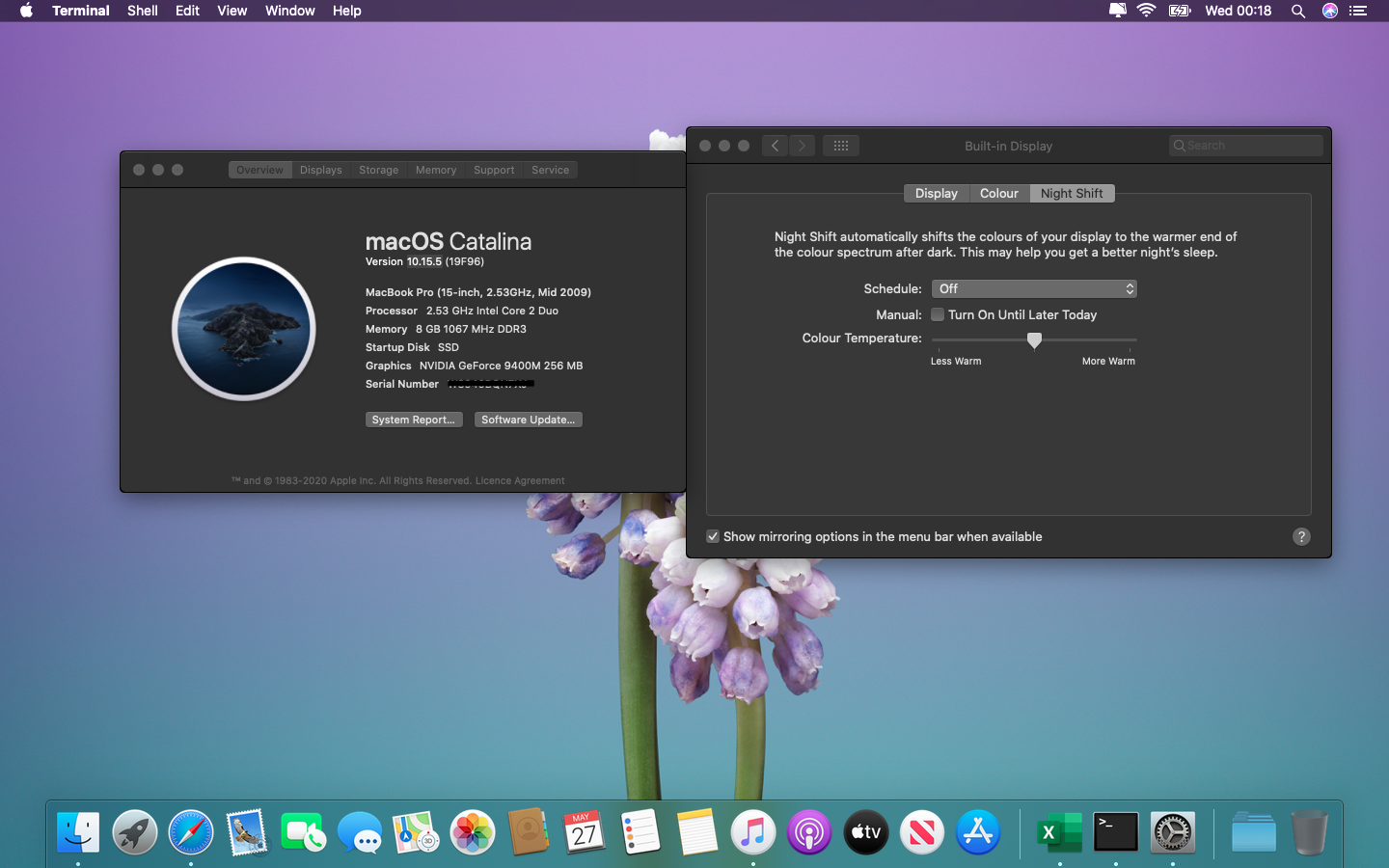
Task: Switch to the Colour tab
Action: (999, 193)
